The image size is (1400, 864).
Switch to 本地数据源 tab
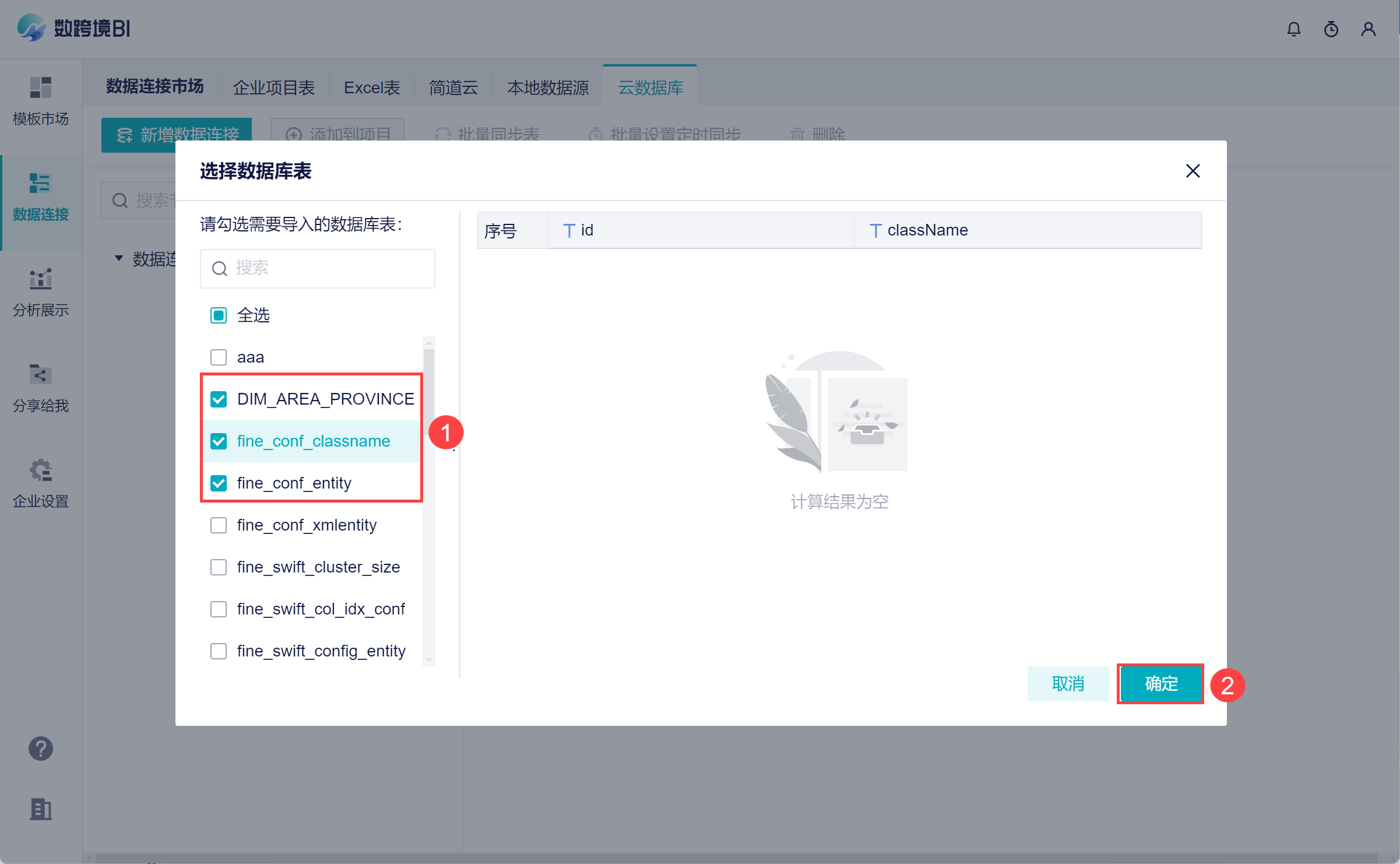pyautogui.click(x=548, y=87)
